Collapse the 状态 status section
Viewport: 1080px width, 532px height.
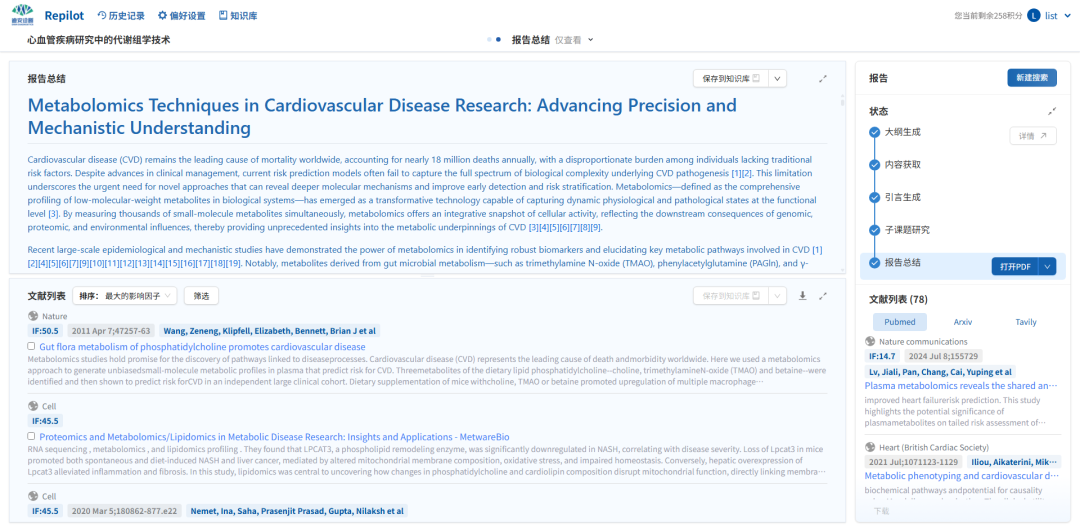pos(1052,111)
